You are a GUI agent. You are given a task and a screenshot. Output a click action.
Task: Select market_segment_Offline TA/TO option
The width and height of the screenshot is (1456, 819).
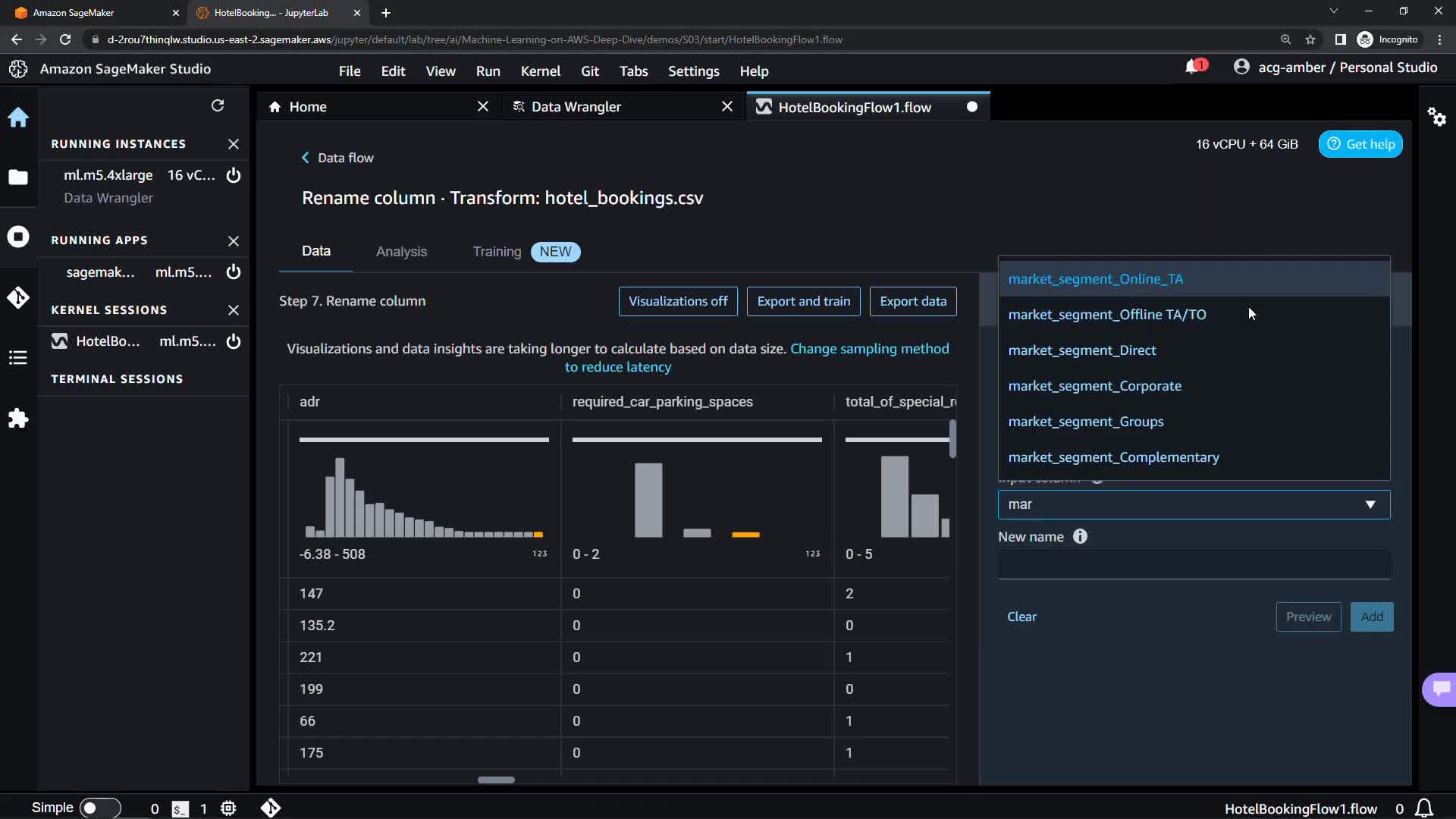(1106, 315)
